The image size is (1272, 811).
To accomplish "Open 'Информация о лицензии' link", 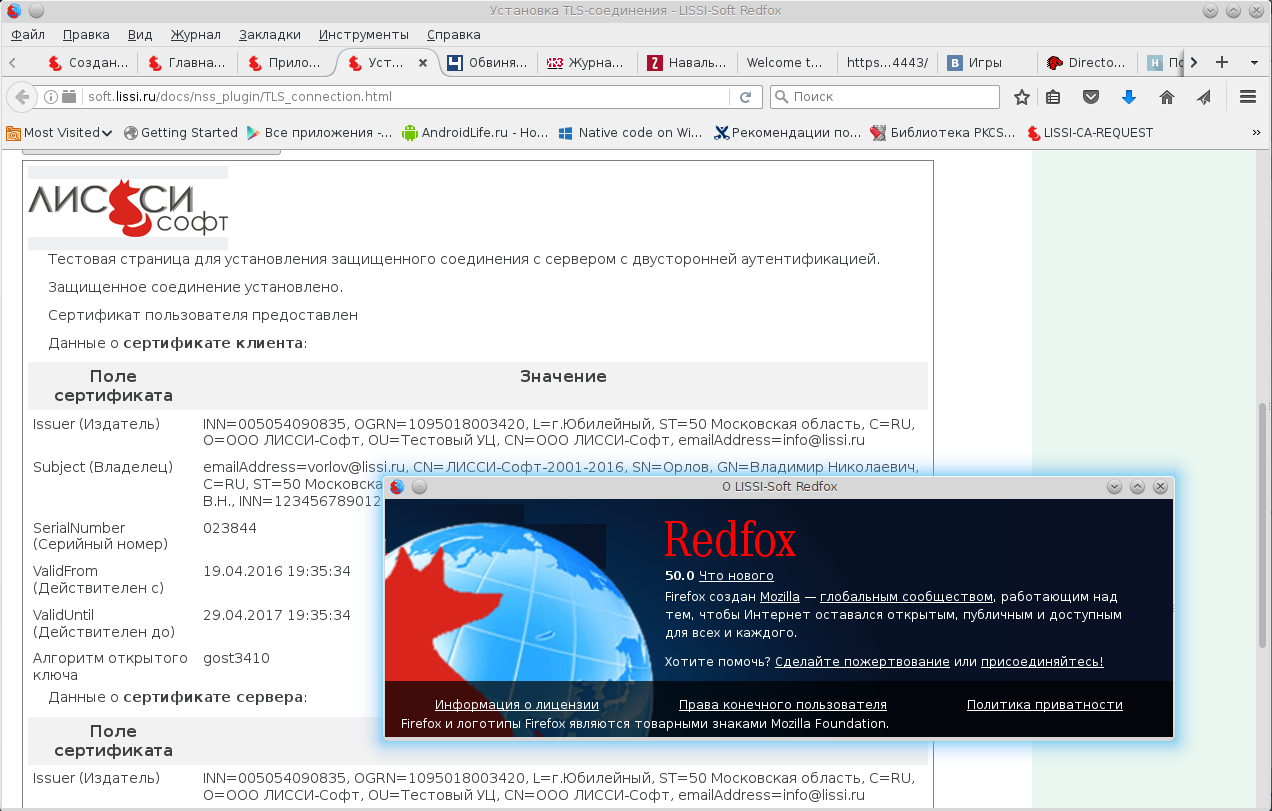I will click(x=517, y=705).
